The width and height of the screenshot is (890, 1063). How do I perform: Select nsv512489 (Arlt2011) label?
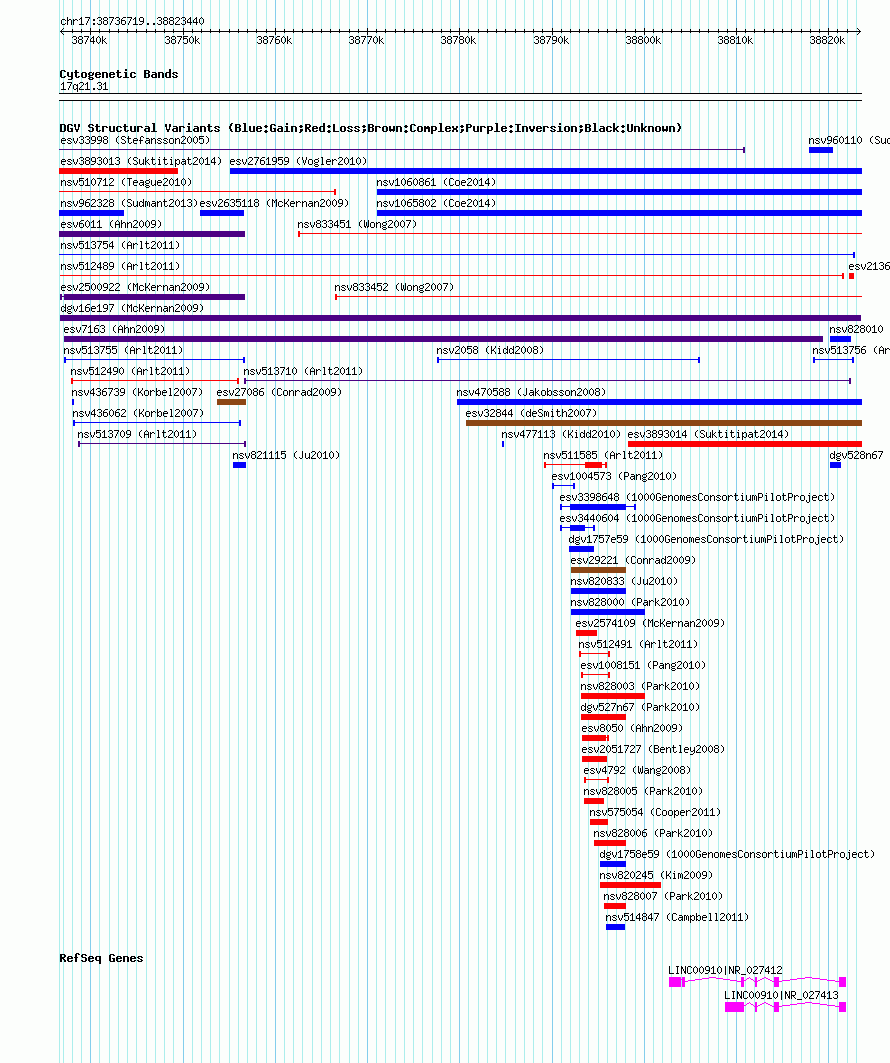point(120,266)
